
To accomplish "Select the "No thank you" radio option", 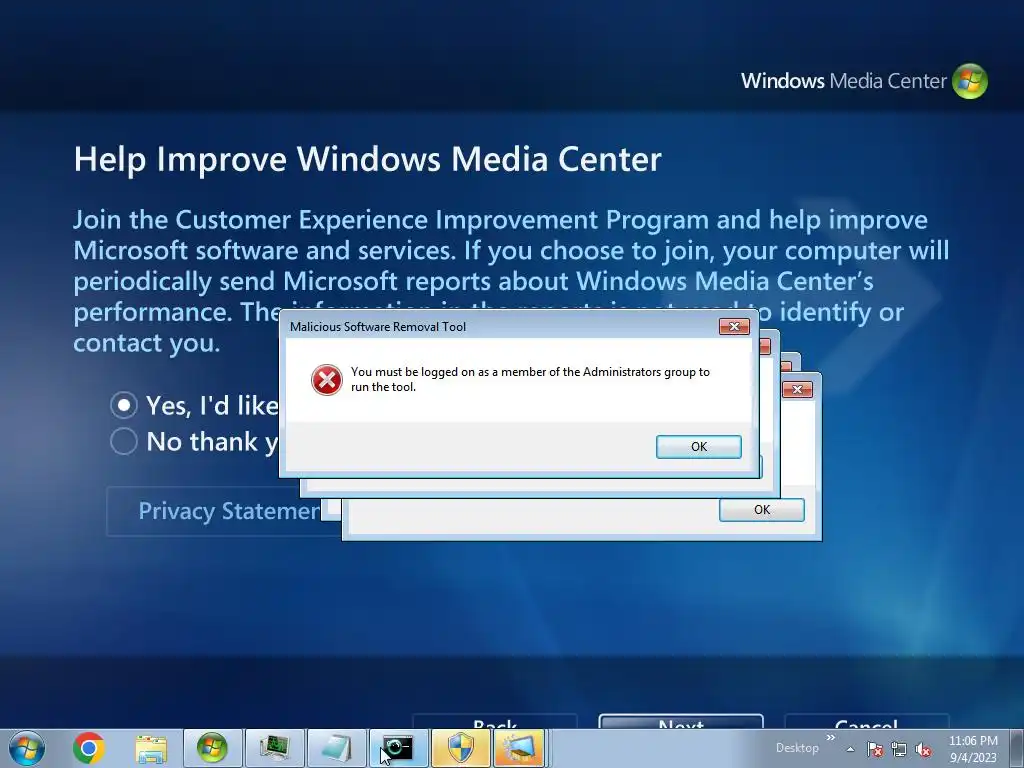I will coord(123,441).
